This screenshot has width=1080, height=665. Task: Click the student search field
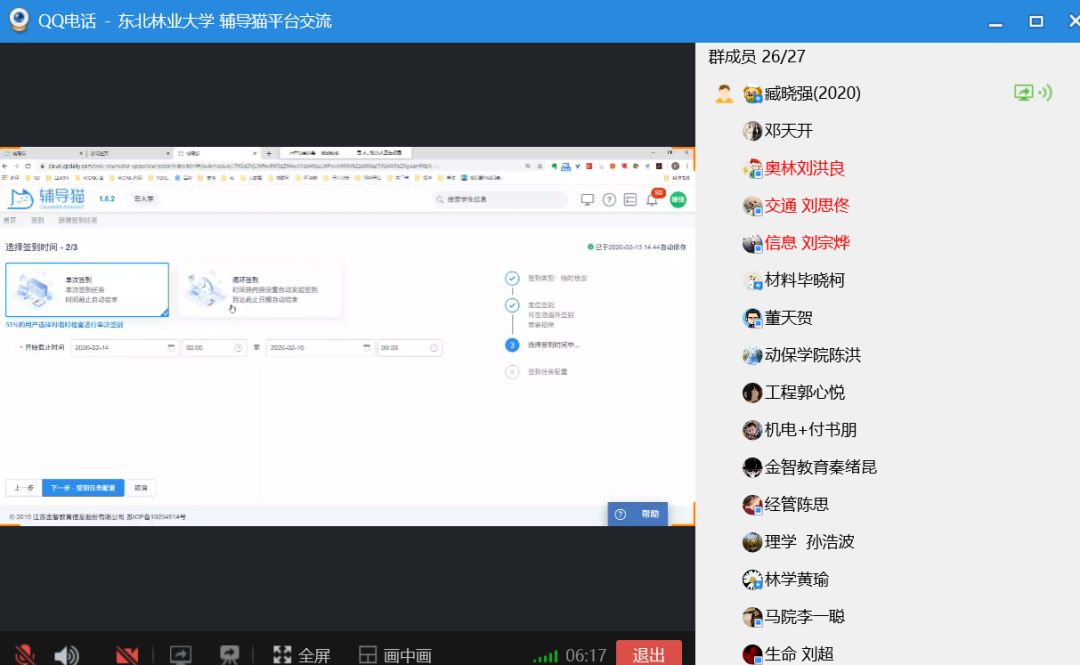[499, 199]
